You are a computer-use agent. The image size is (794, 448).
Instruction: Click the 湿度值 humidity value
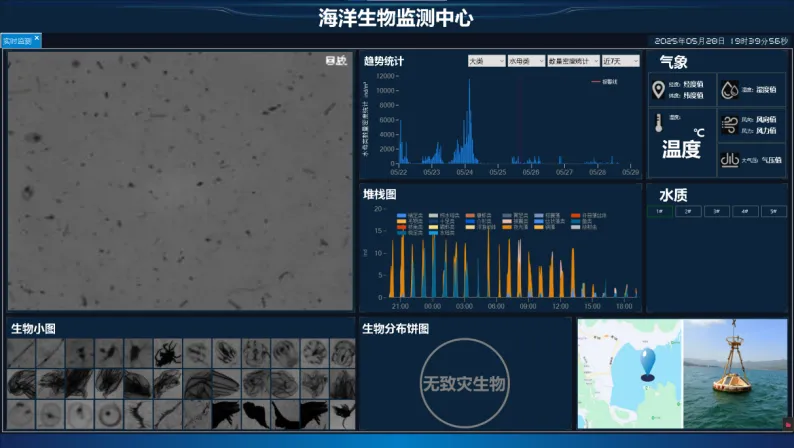tap(766, 90)
